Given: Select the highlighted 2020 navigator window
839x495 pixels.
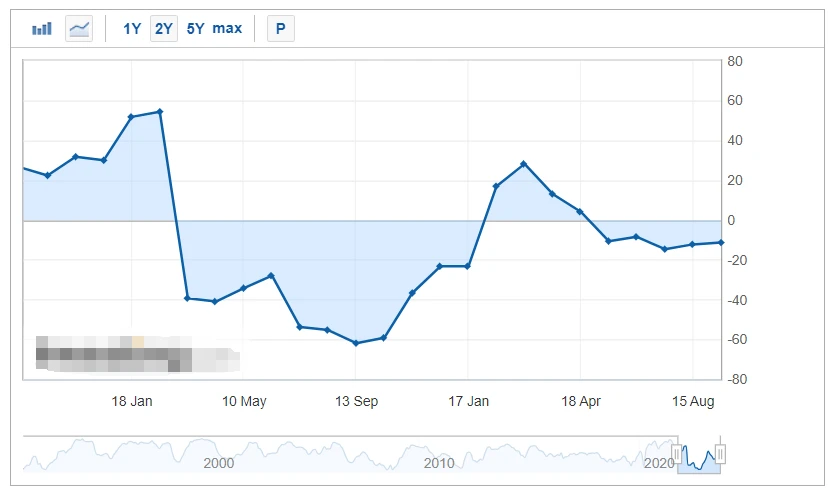Looking at the screenshot, I should click(699, 454).
